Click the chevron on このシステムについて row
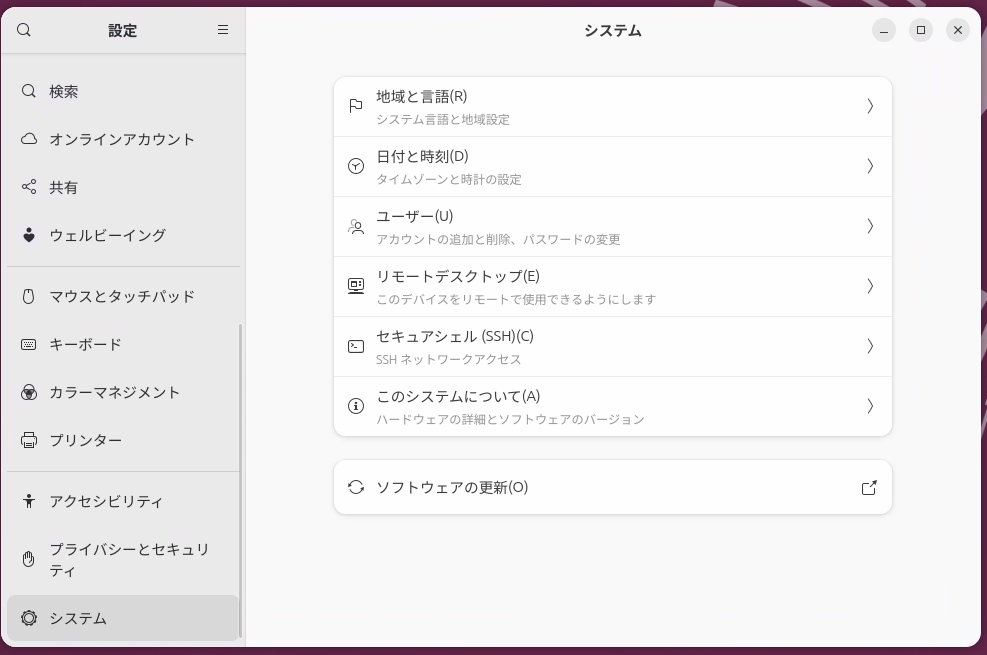 tap(870, 406)
